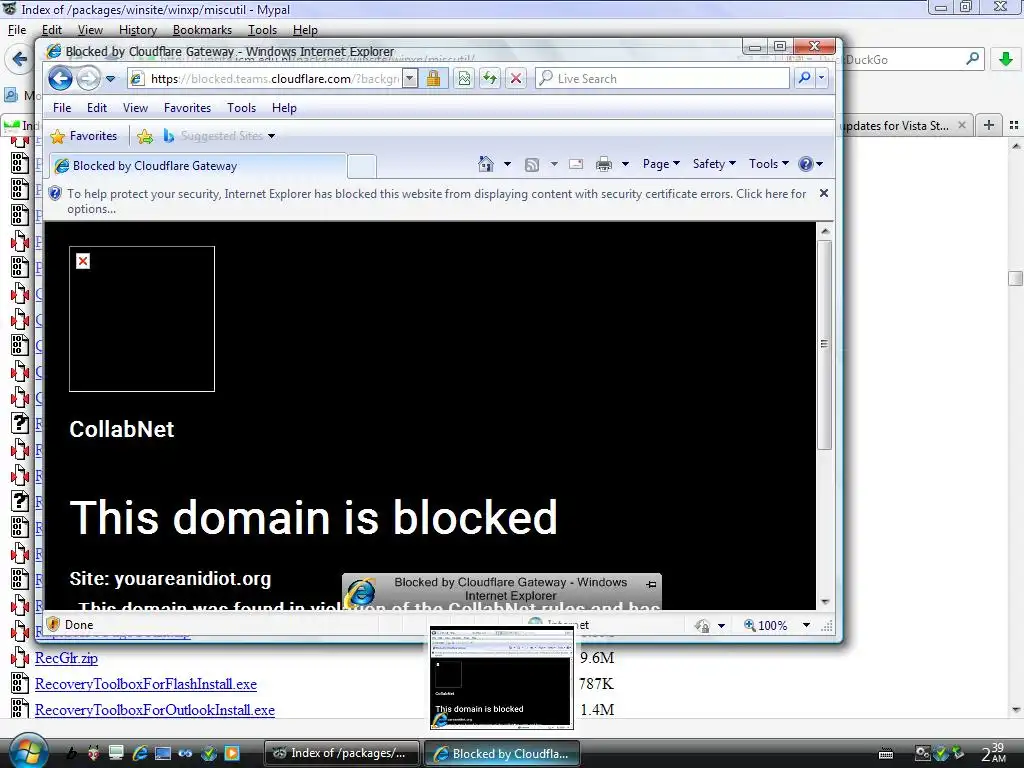Viewport: 1024px width, 768px height.
Task: Click Read Mail envelope icon
Action: pyautogui.click(x=575, y=165)
